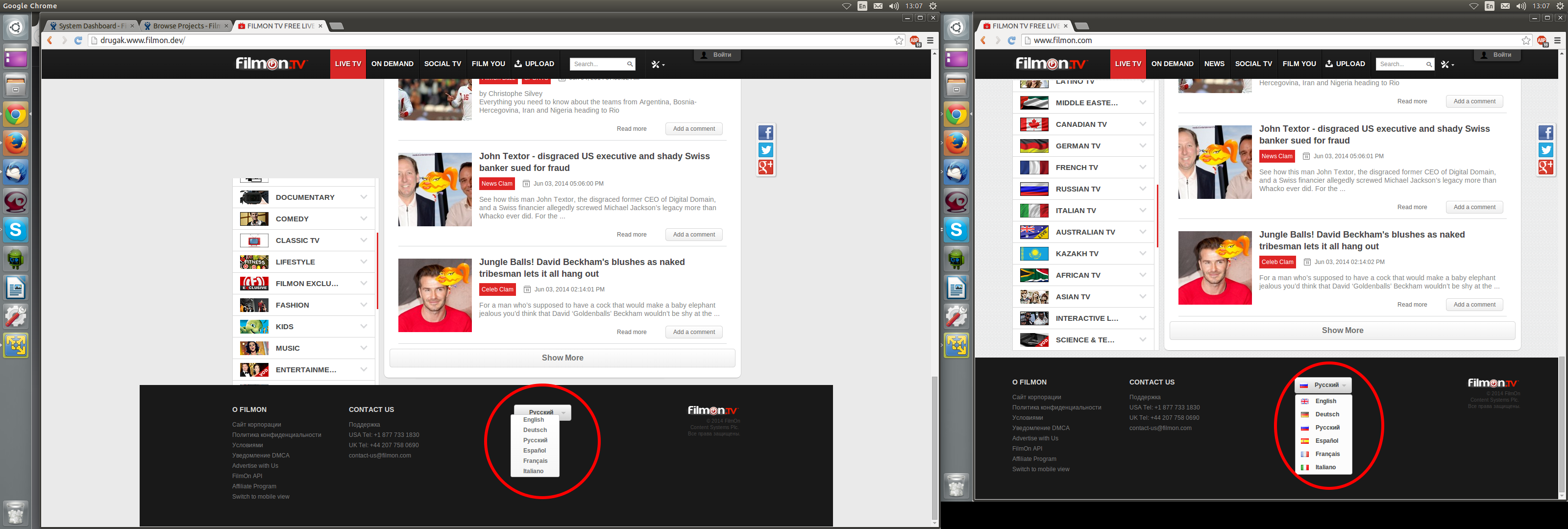
Task: Click the Twitter share icon in the right window
Action: (x=1545, y=150)
